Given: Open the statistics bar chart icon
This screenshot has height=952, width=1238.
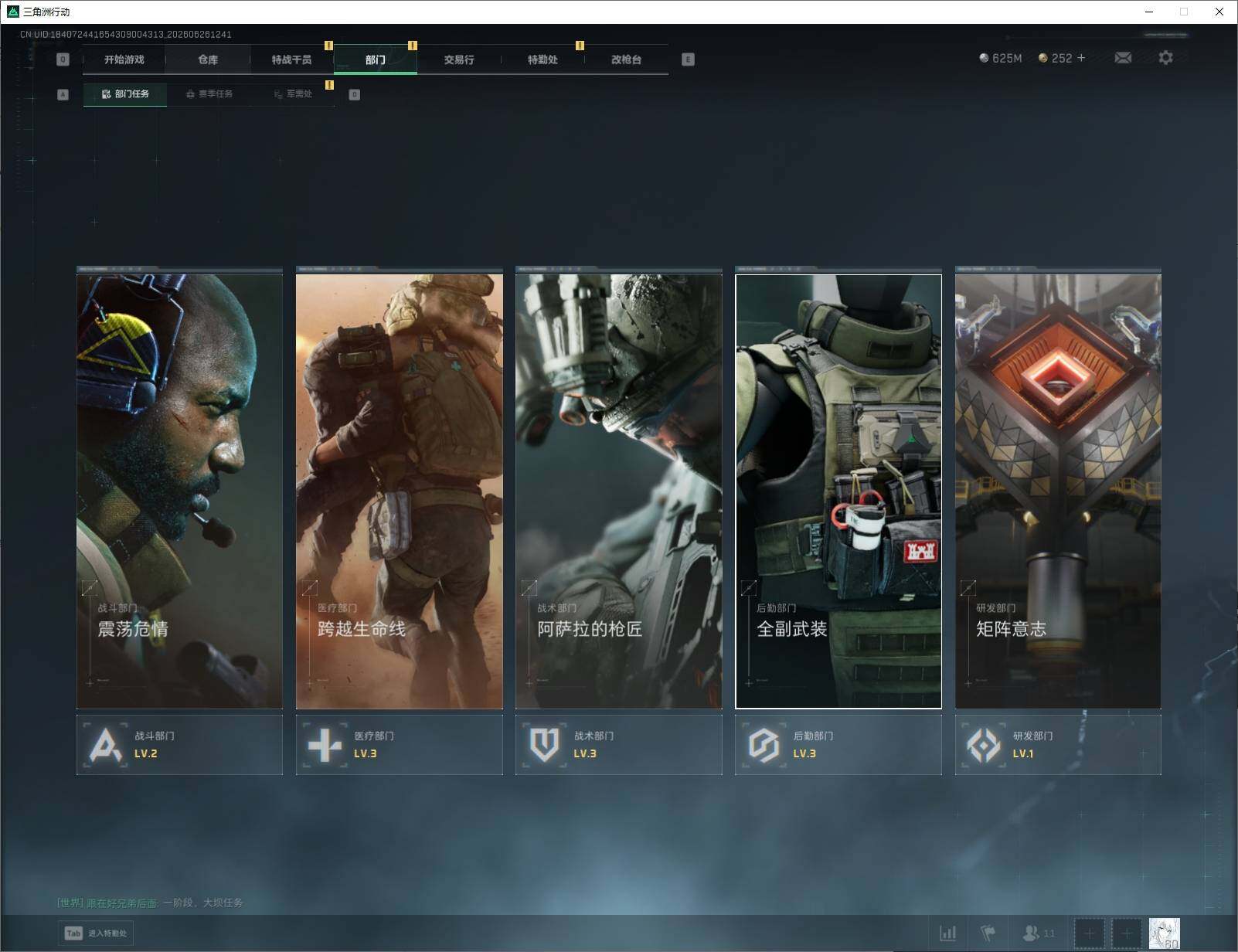Looking at the screenshot, I should (x=948, y=933).
